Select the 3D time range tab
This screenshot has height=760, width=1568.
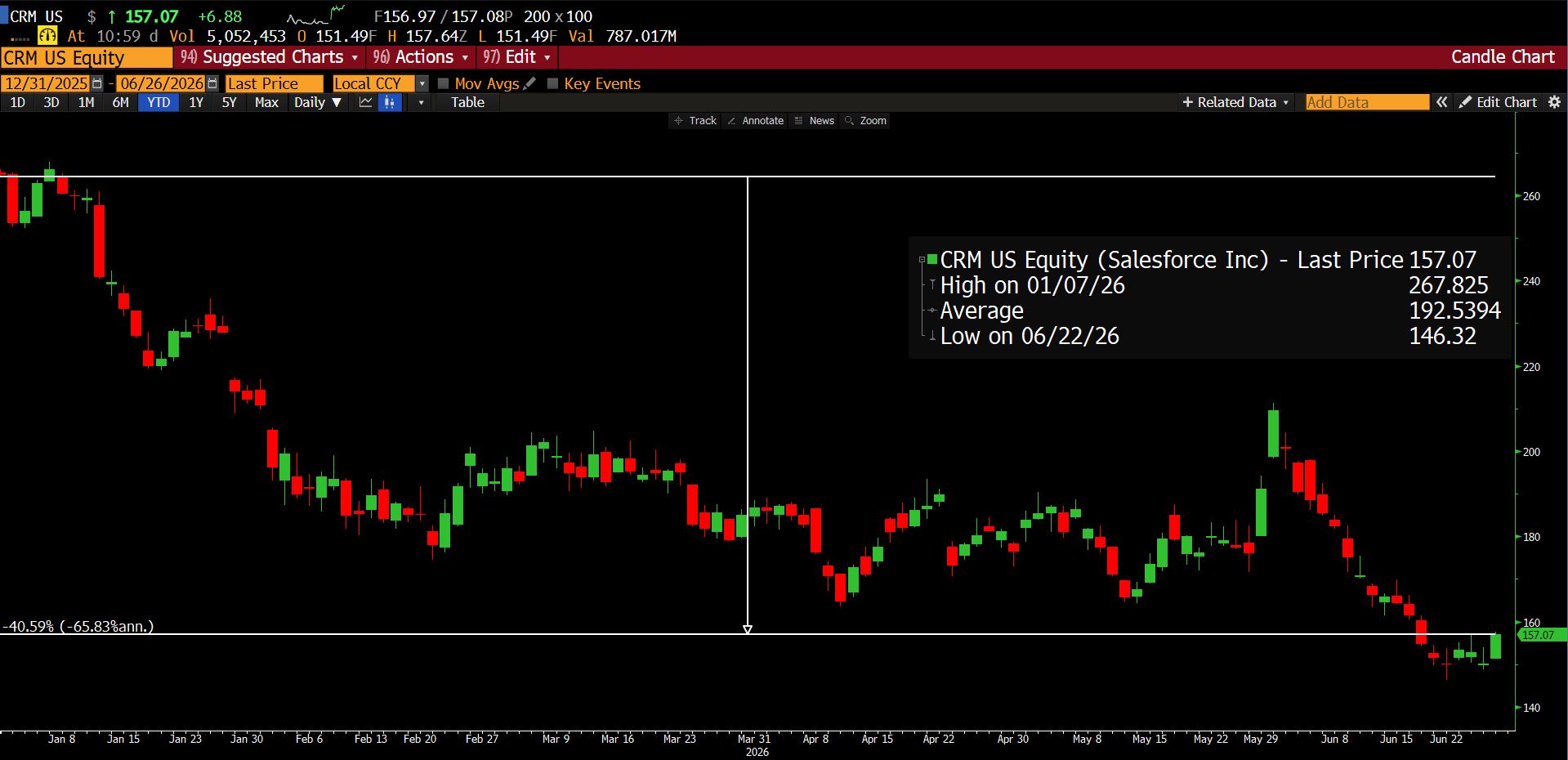[51, 102]
